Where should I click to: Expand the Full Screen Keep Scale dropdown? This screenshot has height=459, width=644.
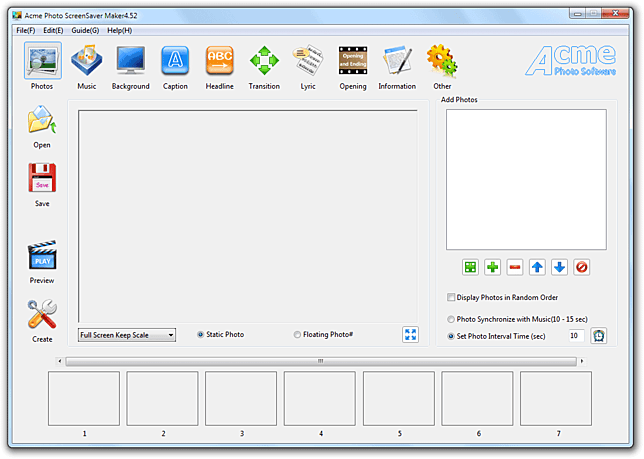coord(127,335)
